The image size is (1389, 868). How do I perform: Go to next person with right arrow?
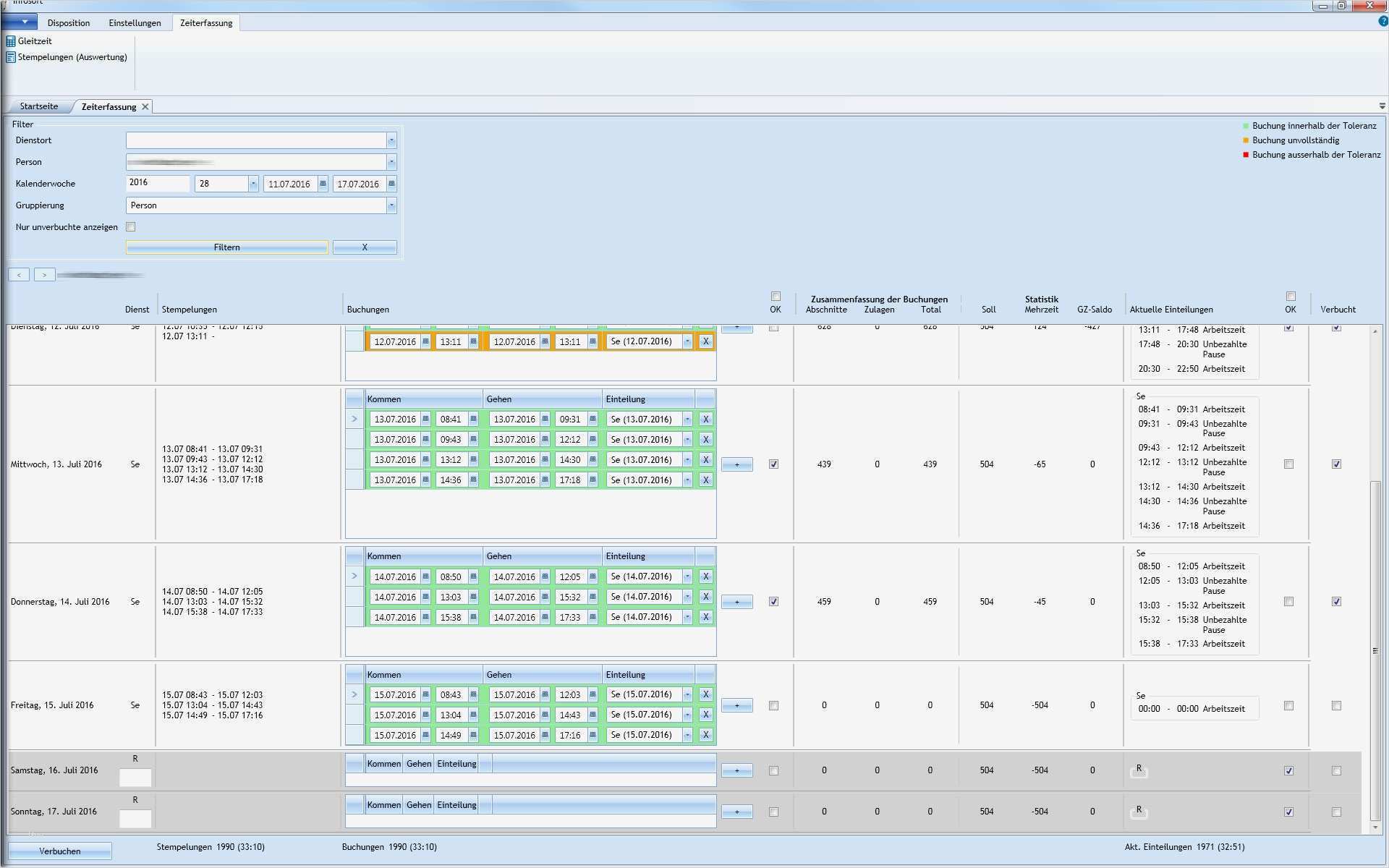[x=44, y=275]
